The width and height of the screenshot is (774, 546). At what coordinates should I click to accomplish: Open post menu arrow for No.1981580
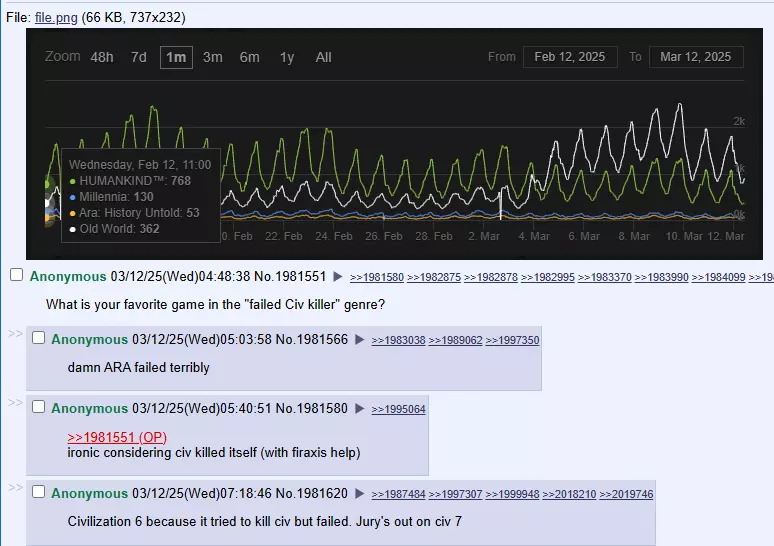pos(359,409)
